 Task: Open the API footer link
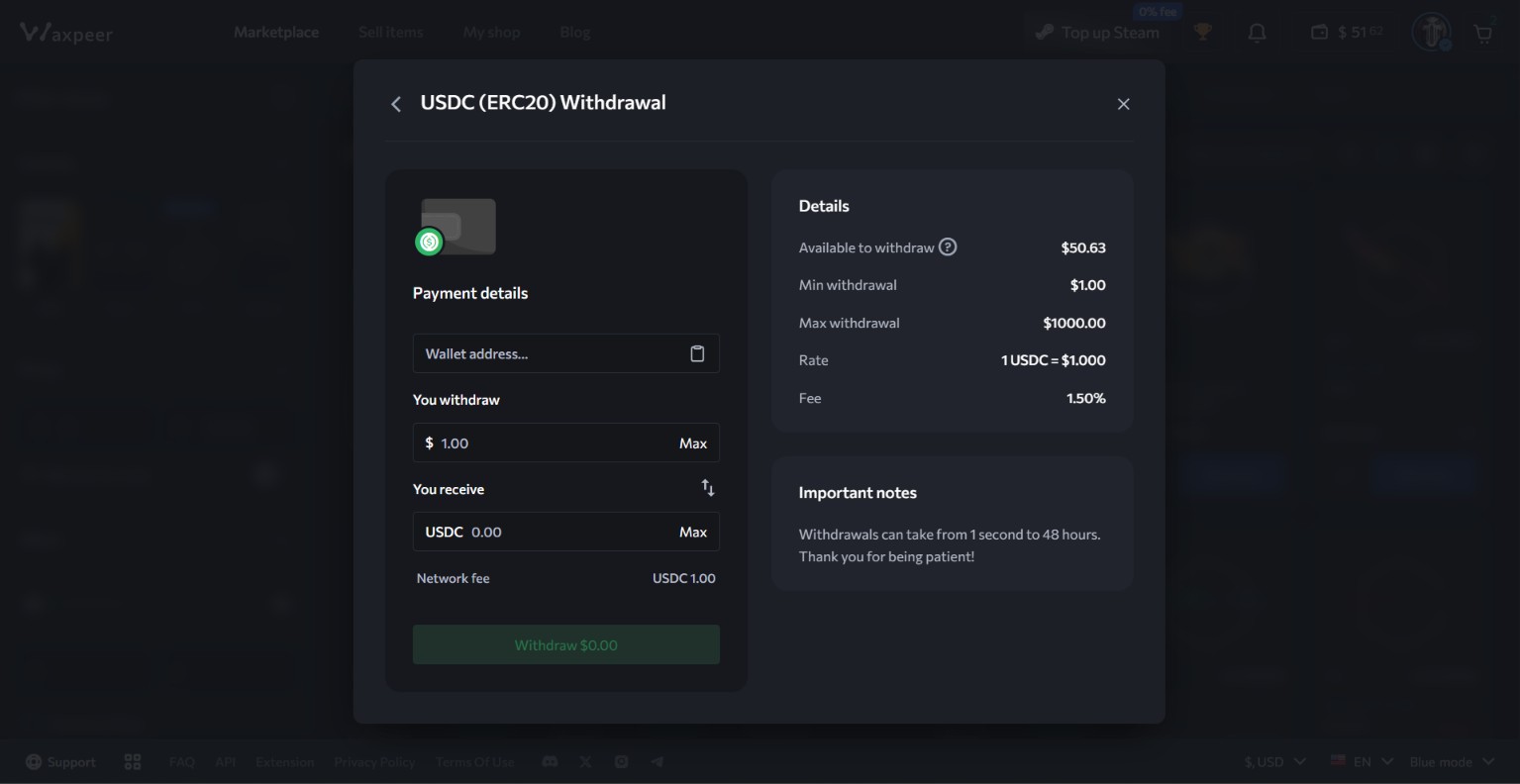coord(226,762)
